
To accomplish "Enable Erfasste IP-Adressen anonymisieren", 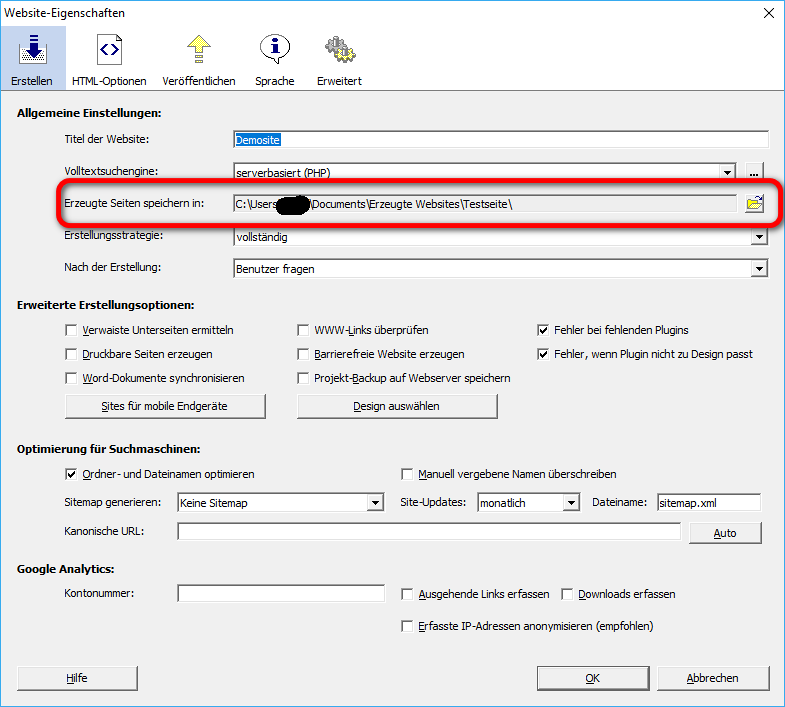I will click(407, 626).
